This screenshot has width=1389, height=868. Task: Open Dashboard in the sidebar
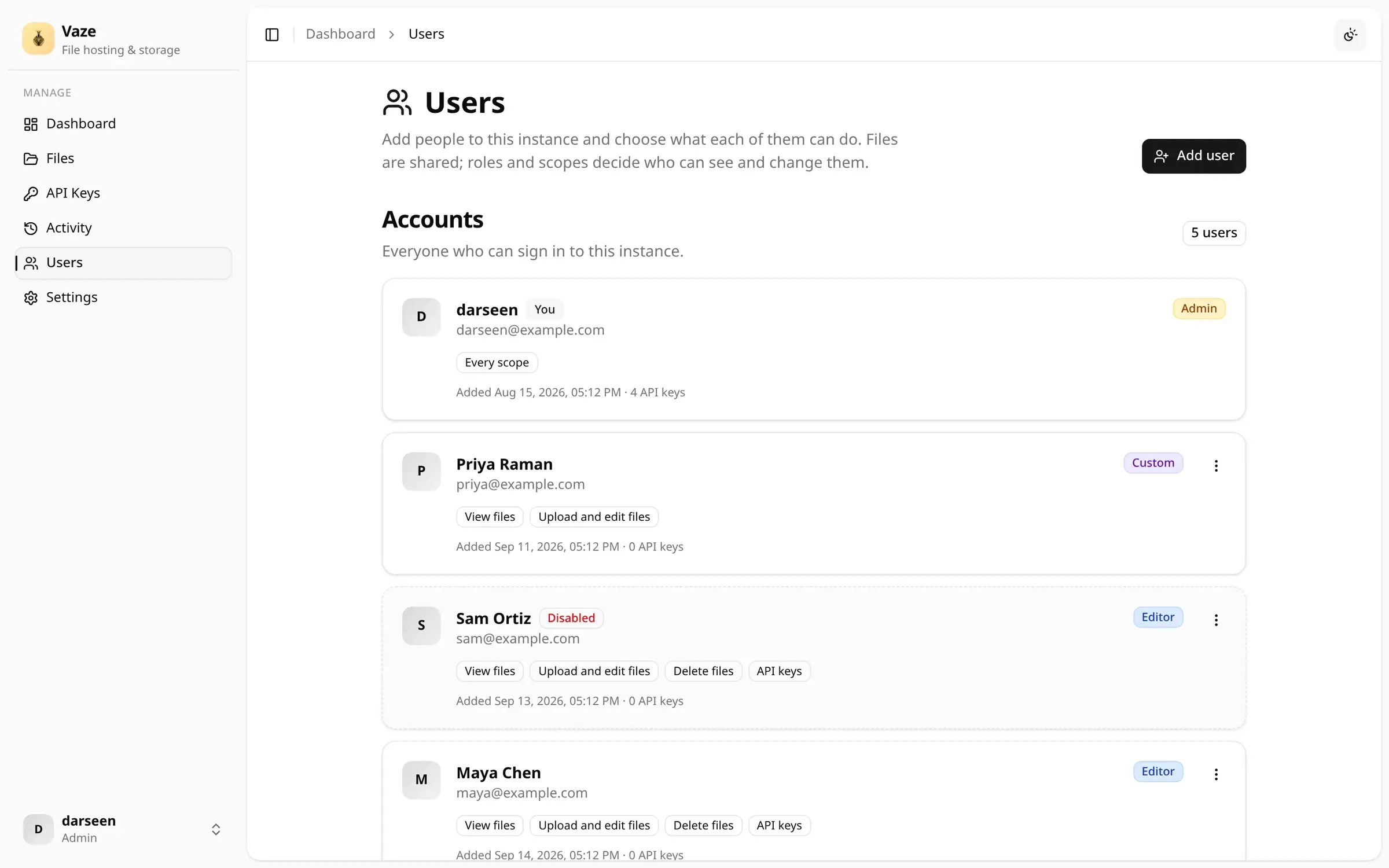point(123,124)
